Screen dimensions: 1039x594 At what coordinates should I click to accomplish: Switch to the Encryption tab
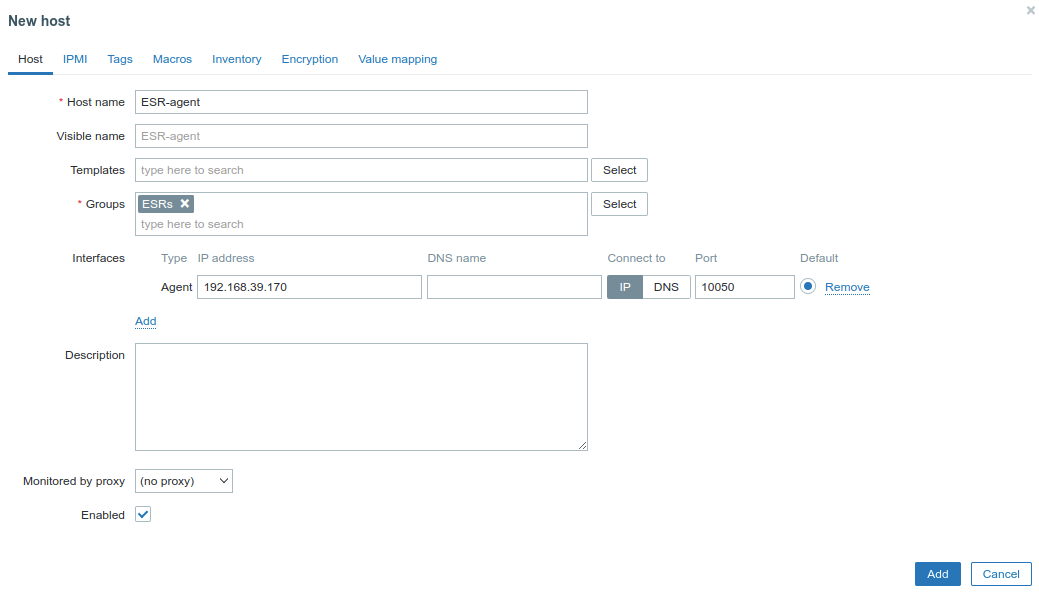(x=309, y=59)
